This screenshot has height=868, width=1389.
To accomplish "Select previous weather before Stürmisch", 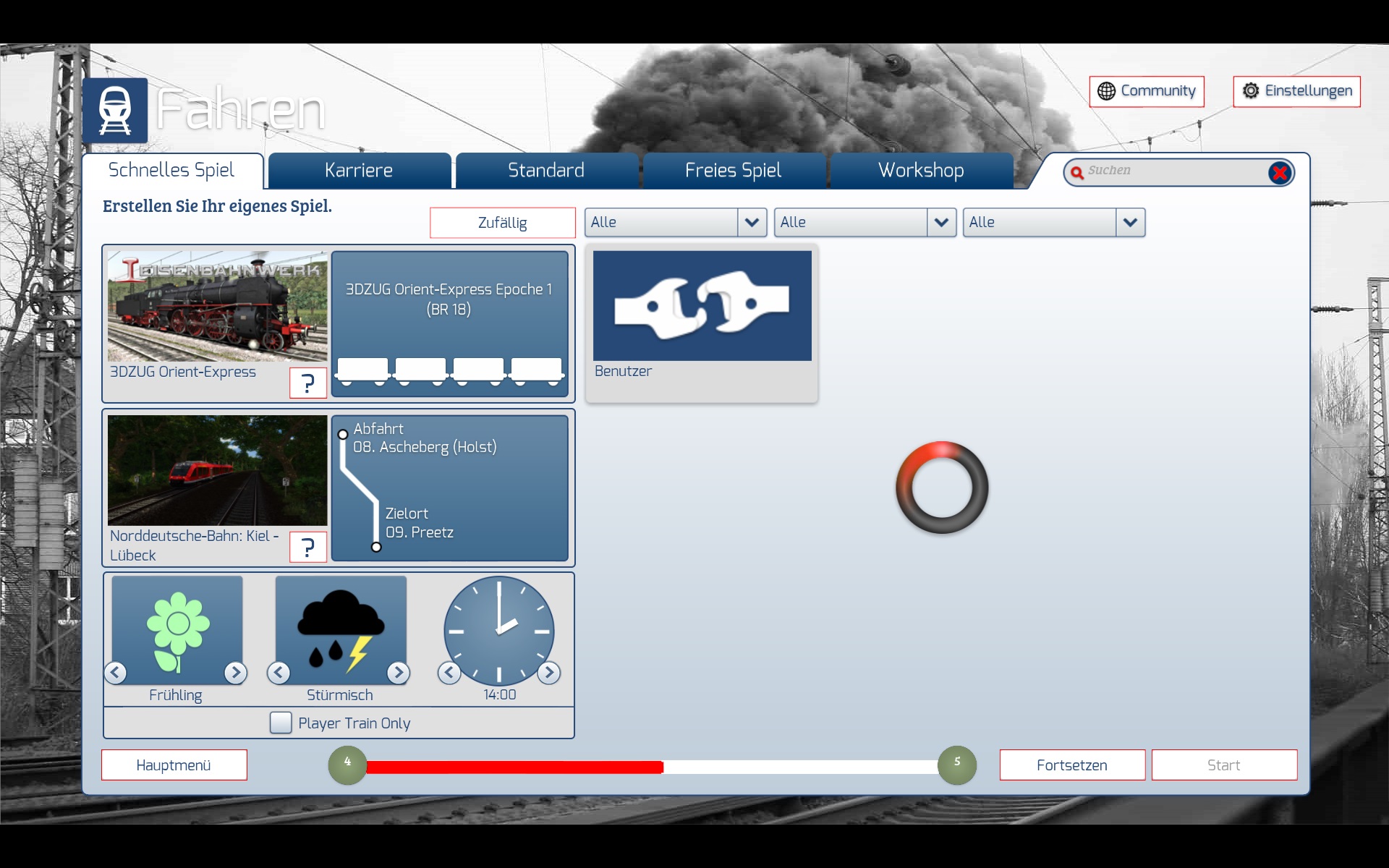I will 279,673.
